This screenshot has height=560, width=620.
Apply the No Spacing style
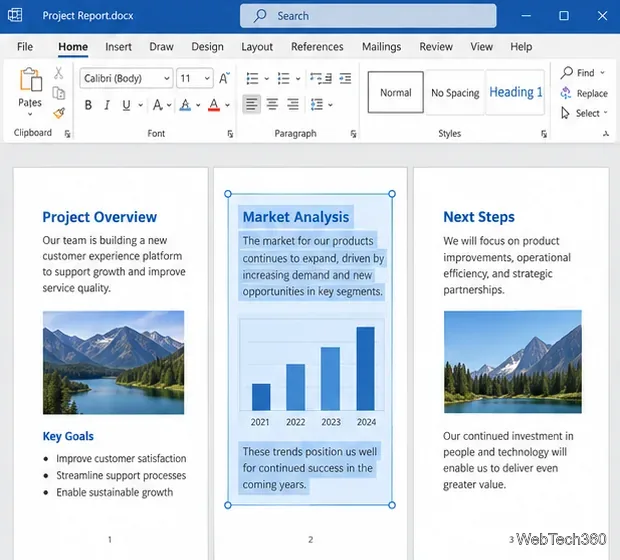(x=455, y=93)
